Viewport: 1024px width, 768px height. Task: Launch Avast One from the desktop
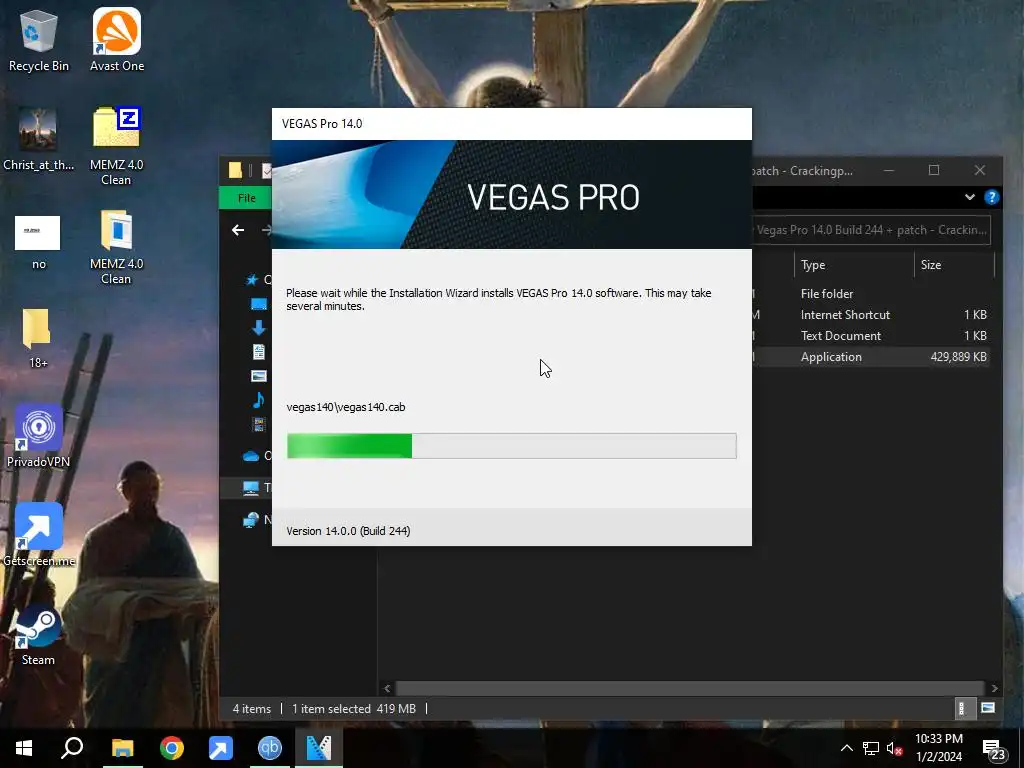click(x=117, y=40)
